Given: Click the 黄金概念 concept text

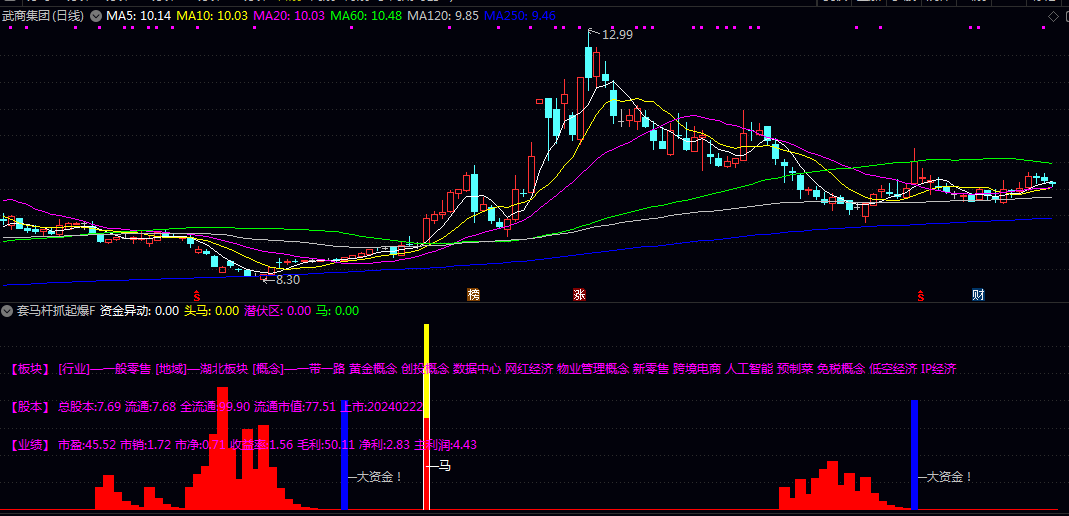Looking at the screenshot, I should [x=373, y=369].
